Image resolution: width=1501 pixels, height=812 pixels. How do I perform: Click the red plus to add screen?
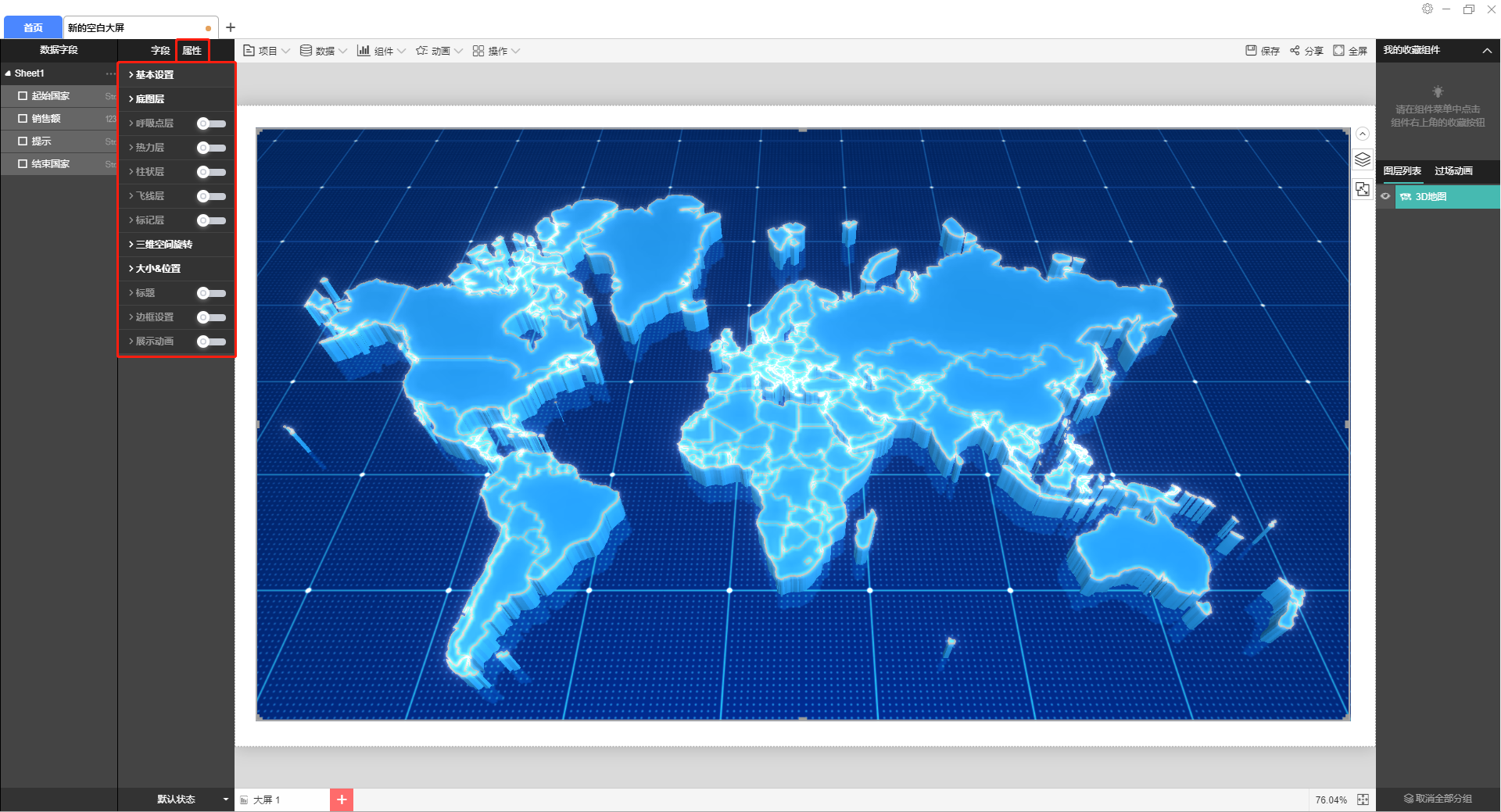pos(342,799)
